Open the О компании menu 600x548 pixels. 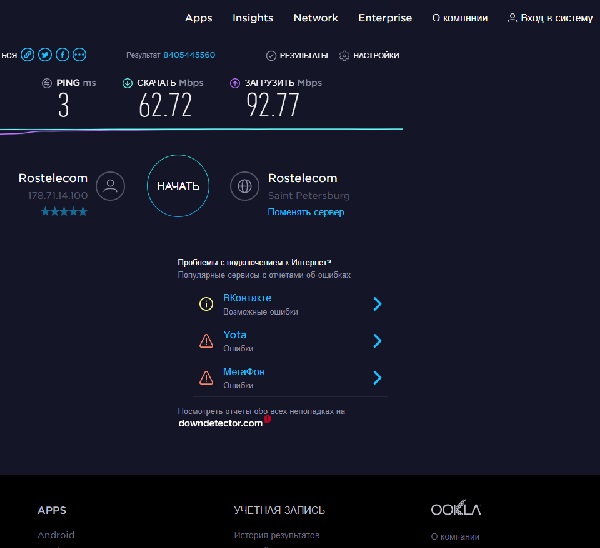tap(460, 18)
